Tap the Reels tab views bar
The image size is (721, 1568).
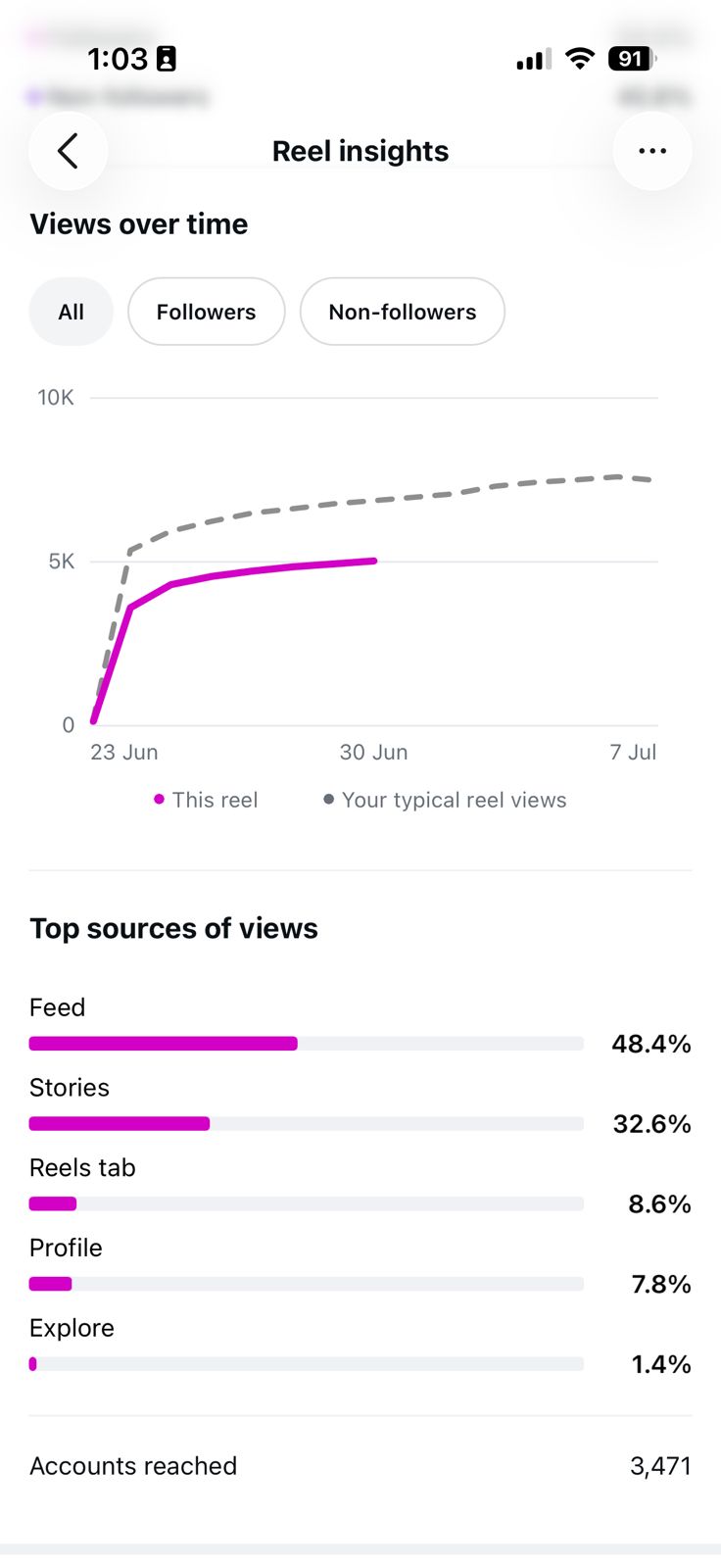(307, 1203)
